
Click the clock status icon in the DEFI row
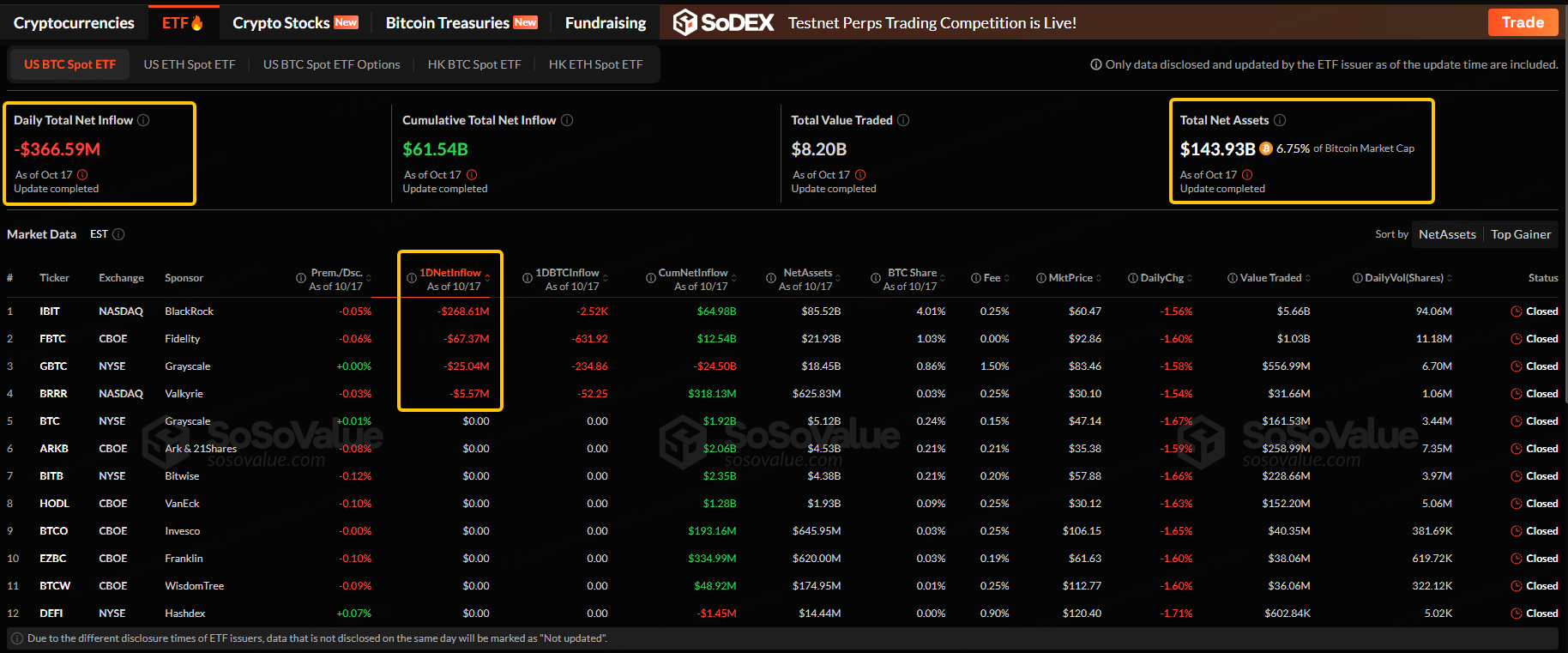(x=1517, y=614)
